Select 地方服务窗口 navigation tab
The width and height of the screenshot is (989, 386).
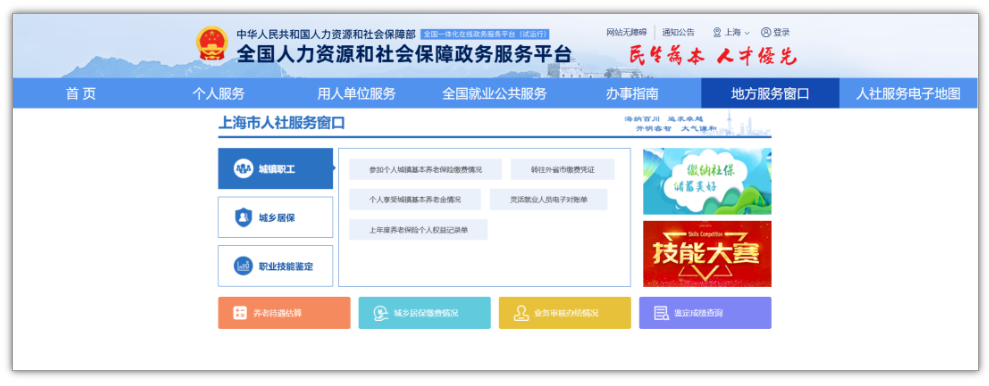click(770, 94)
